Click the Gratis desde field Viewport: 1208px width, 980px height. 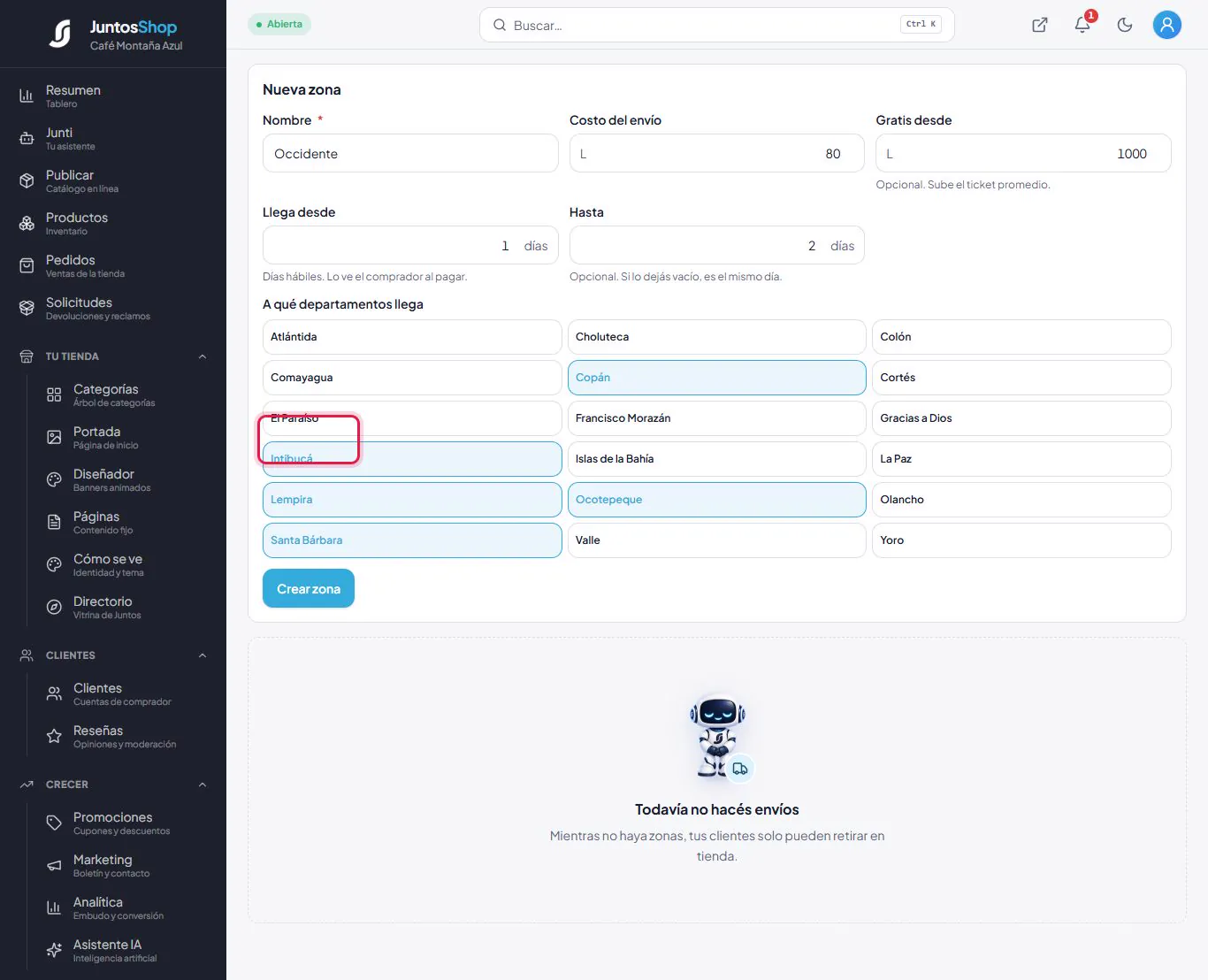click(1023, 153)
